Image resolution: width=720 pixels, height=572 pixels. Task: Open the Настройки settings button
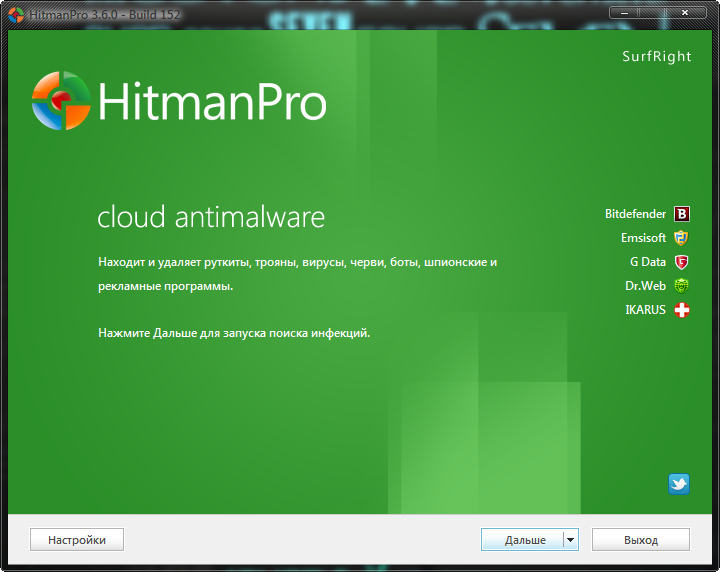(x=77, y=540)
